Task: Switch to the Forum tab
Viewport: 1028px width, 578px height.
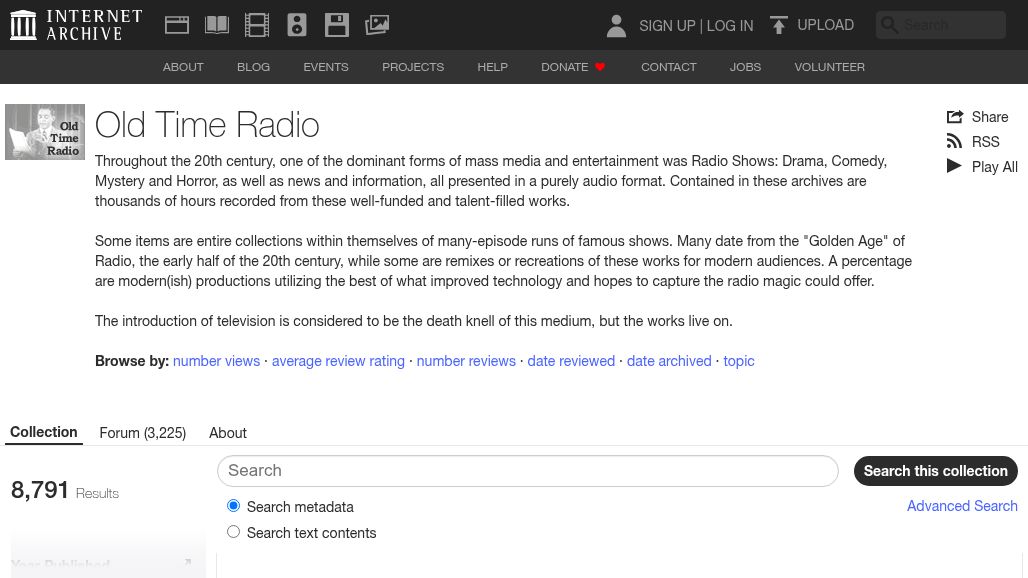Action: point(142,433)
